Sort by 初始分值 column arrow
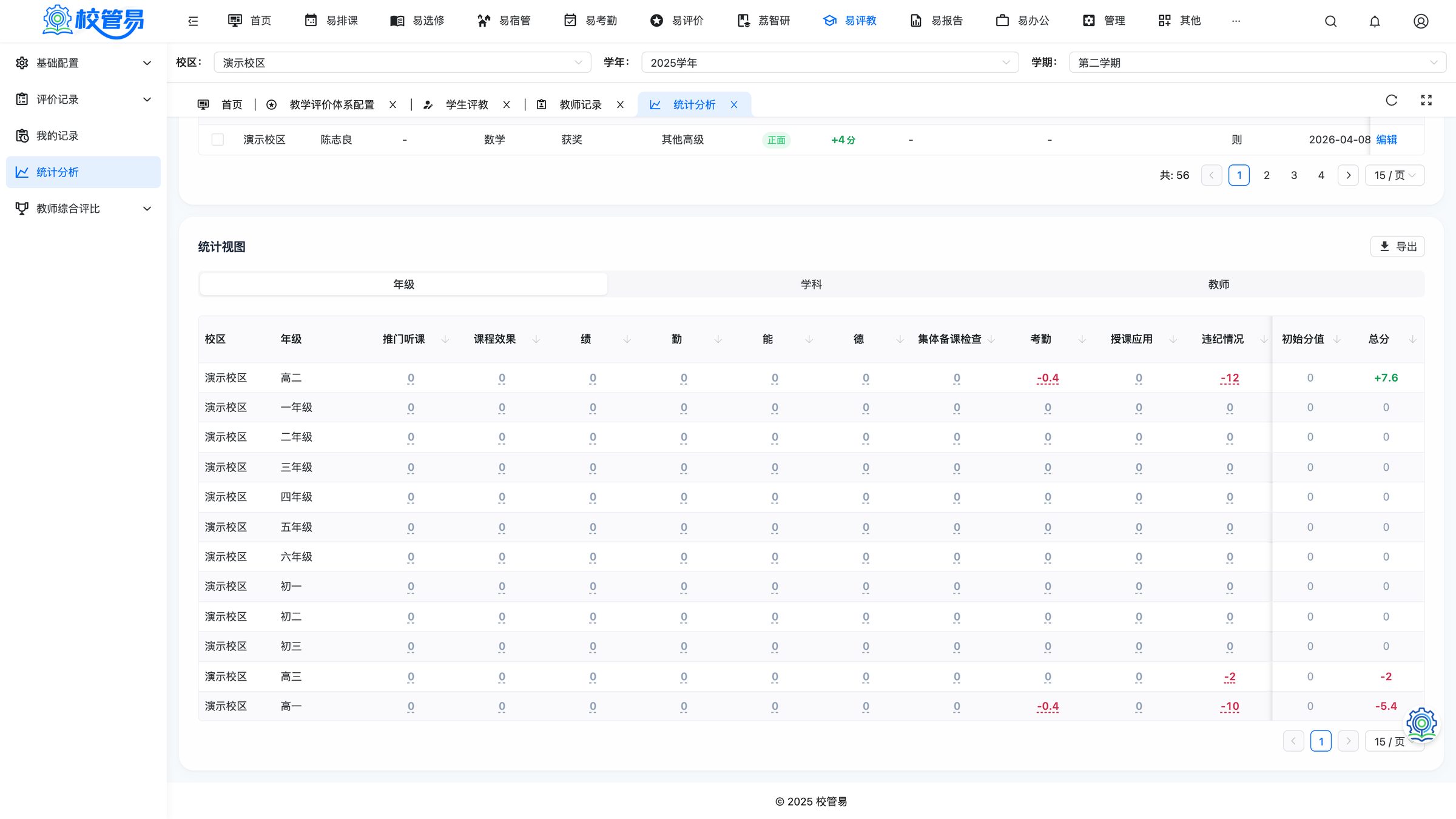 1337,339
